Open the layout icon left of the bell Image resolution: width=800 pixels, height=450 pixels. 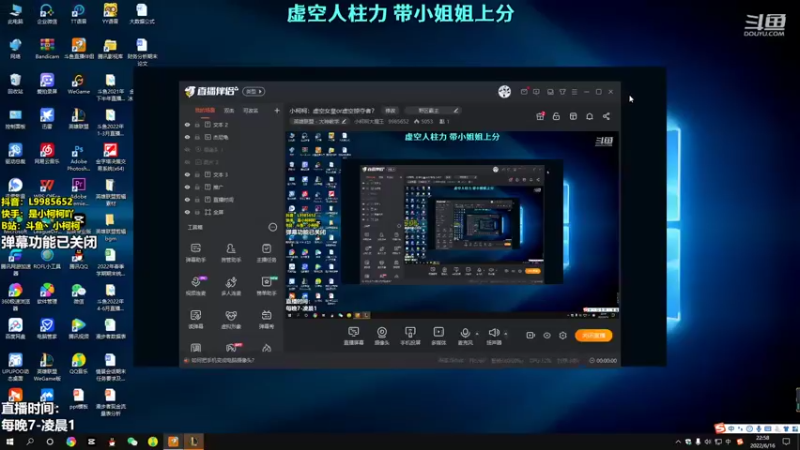point(573,116)
